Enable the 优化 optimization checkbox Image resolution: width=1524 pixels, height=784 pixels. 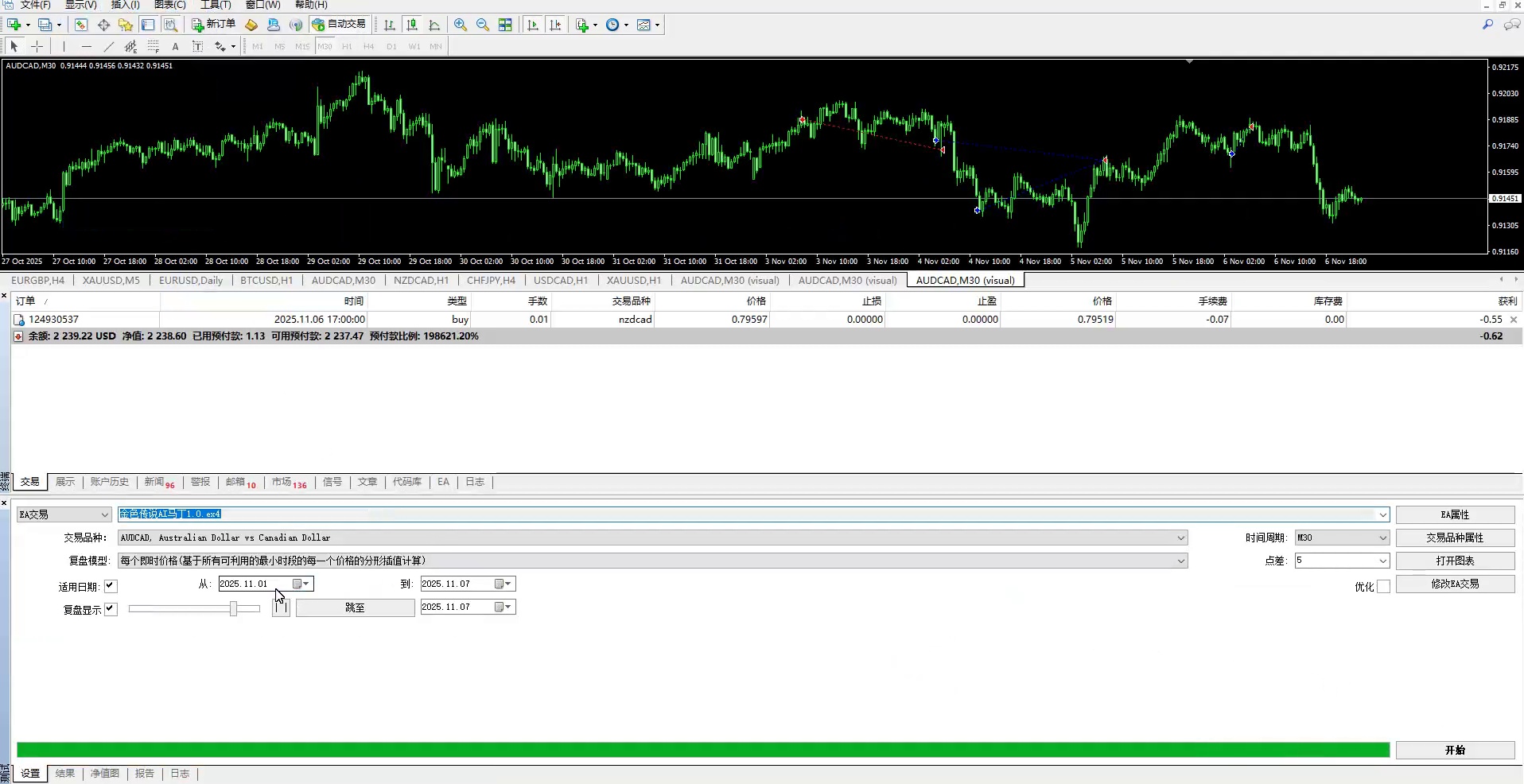pos(1383,586)
